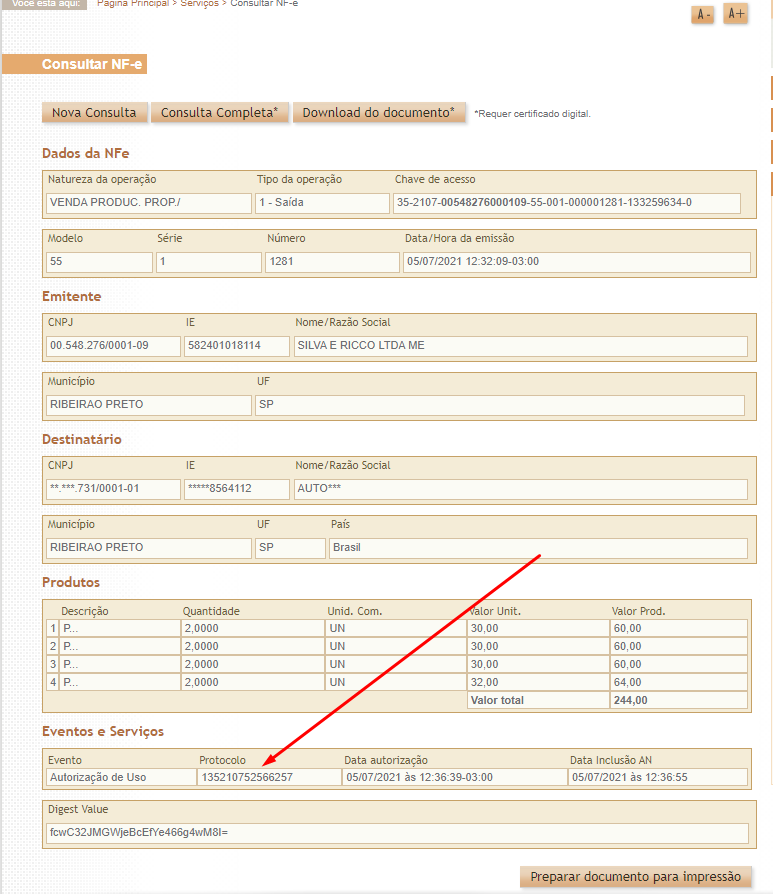
Task: Open Consulta Completa
Action: (219, 112)
